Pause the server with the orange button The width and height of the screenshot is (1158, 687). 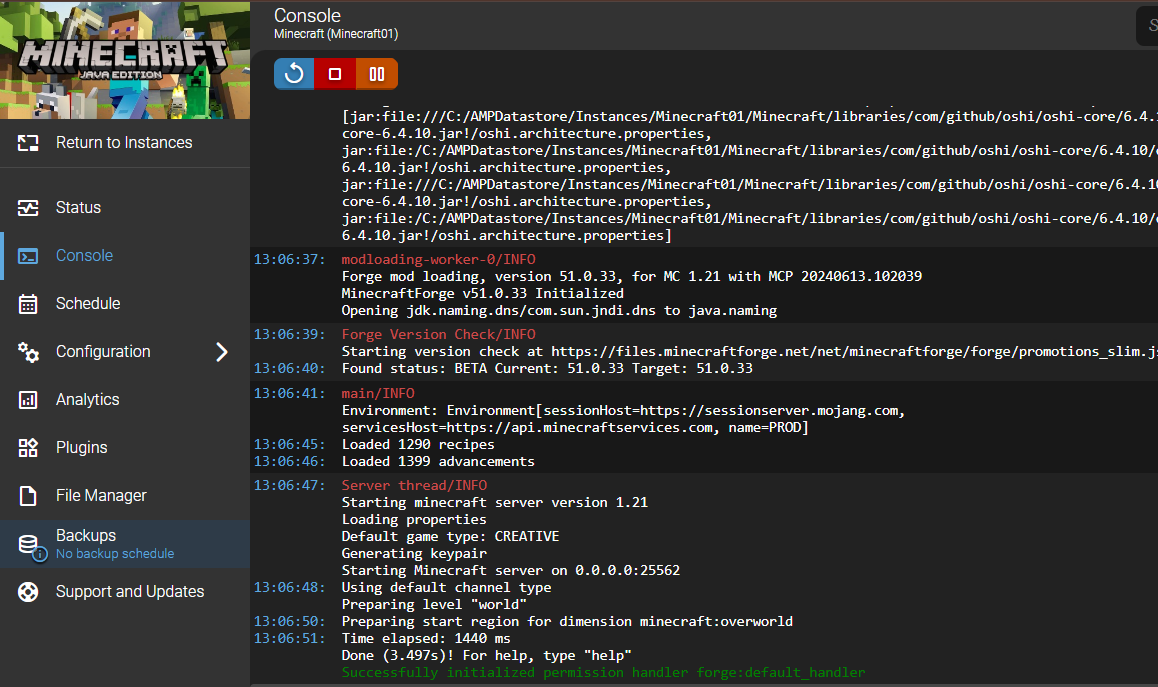tap(377, 73)
